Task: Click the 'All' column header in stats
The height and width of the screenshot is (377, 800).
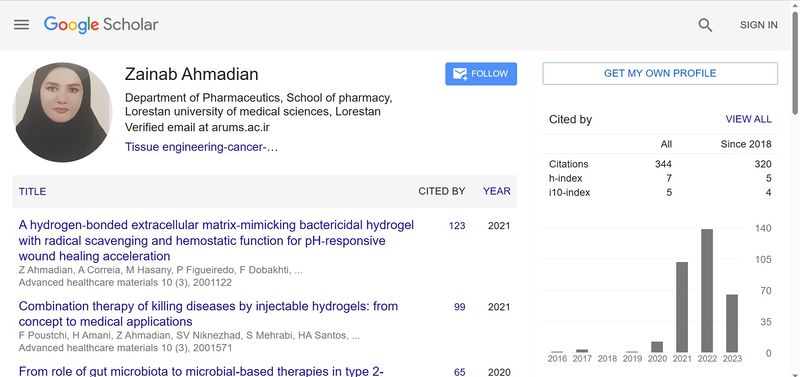Action: coord(666,144)
